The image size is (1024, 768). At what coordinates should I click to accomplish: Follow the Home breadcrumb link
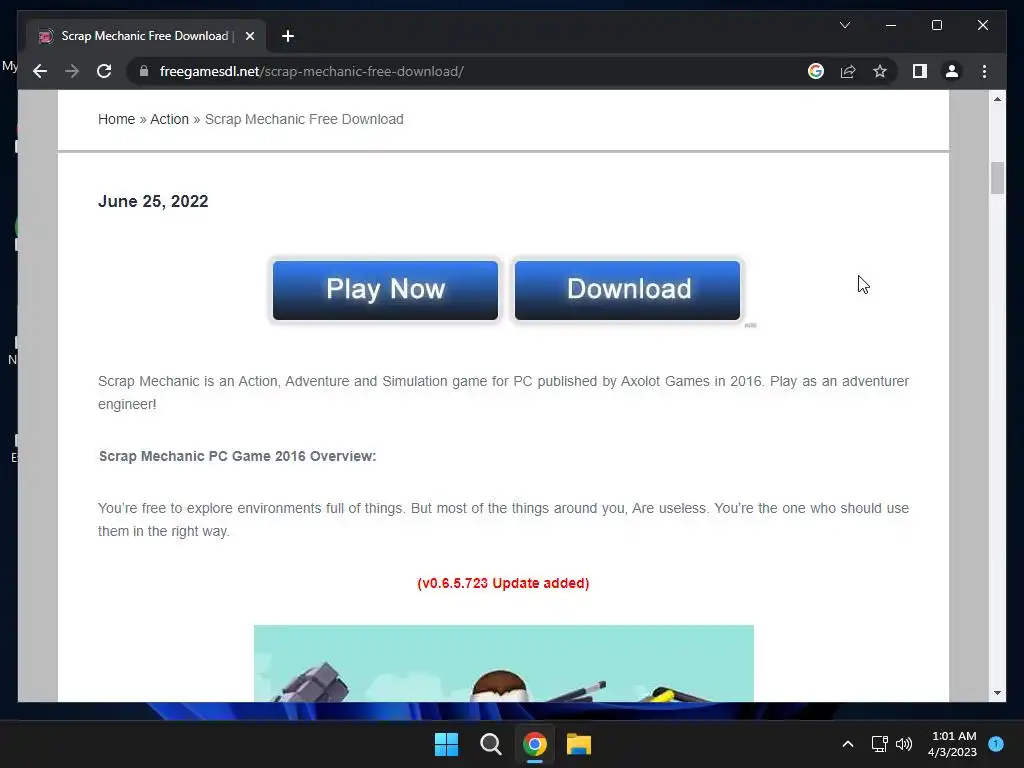click(x=116, y=120)
